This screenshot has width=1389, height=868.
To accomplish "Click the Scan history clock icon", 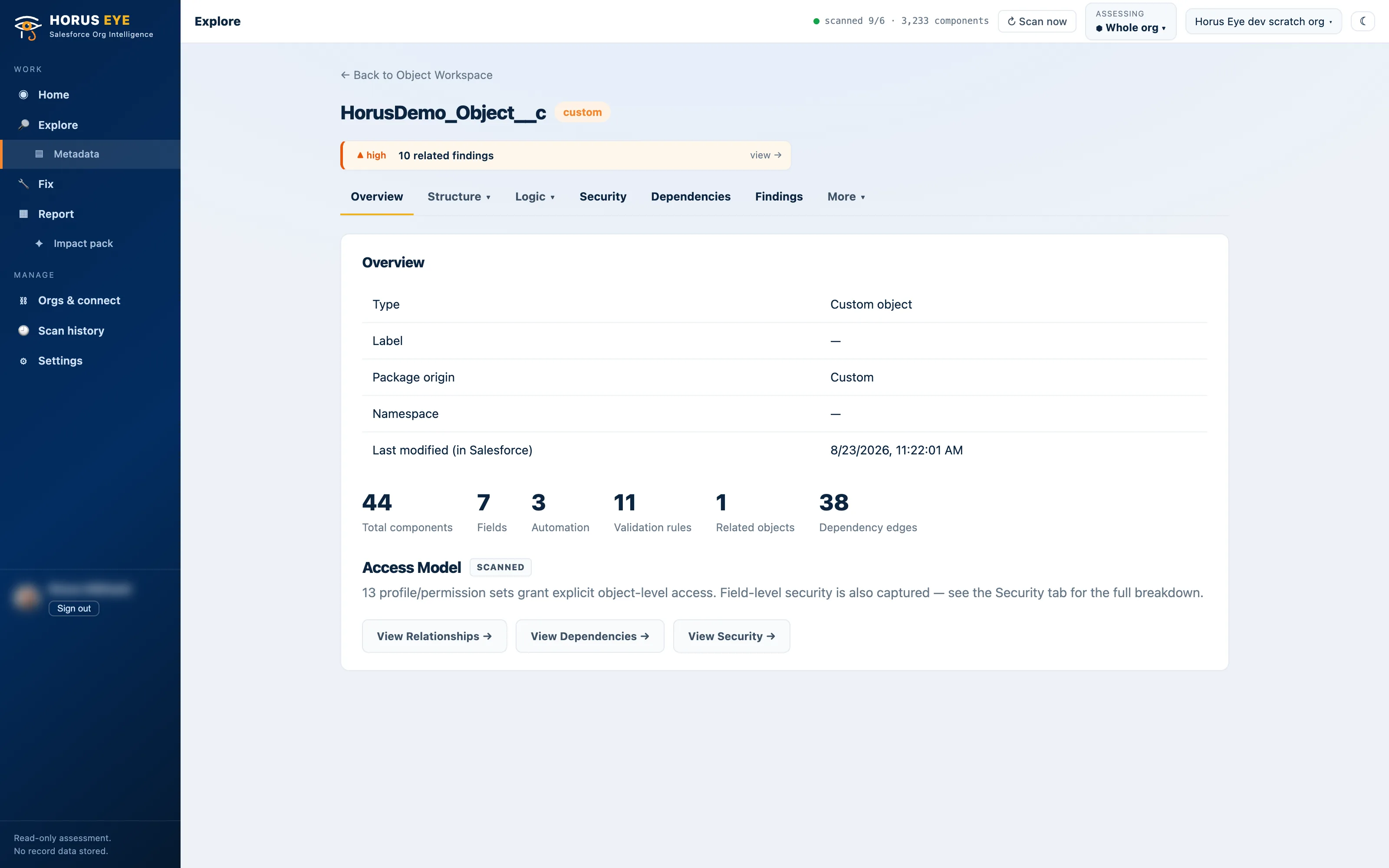I will click(23, 331).
